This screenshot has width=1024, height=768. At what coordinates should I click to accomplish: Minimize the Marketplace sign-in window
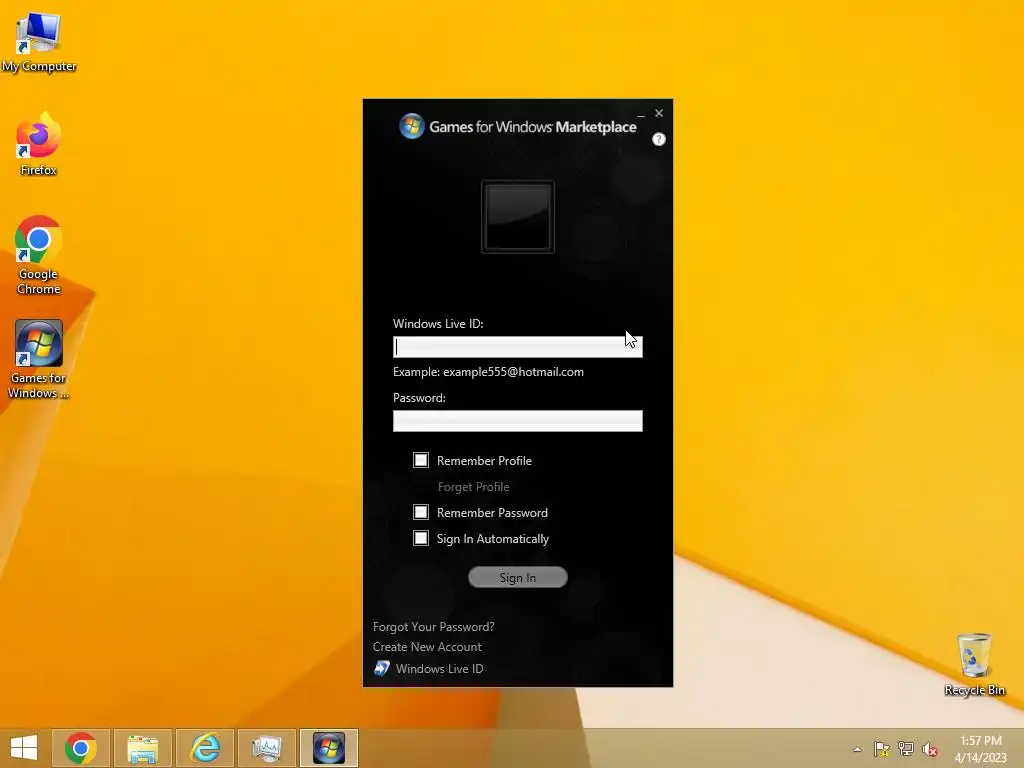click(x=641, y=114)
